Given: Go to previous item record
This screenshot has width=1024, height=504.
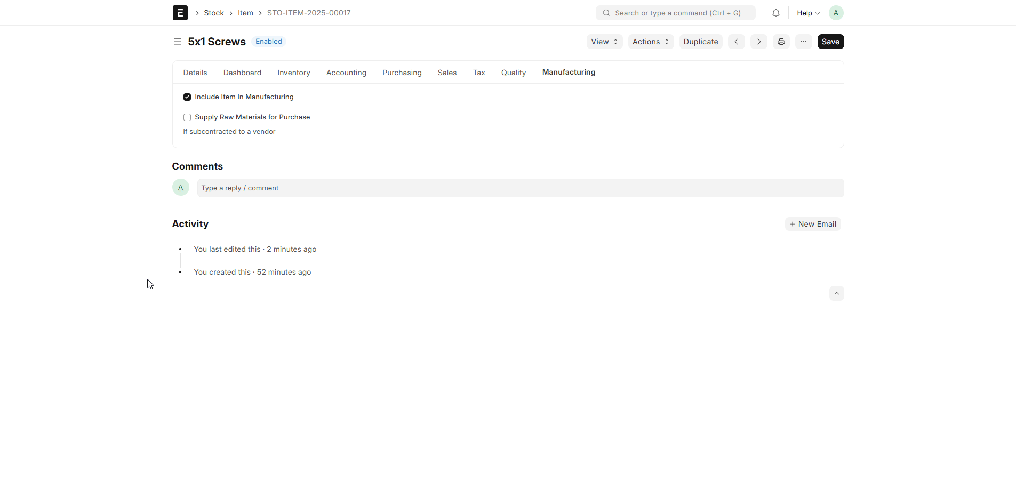Looking at the screenshot, I should (737, 42).
